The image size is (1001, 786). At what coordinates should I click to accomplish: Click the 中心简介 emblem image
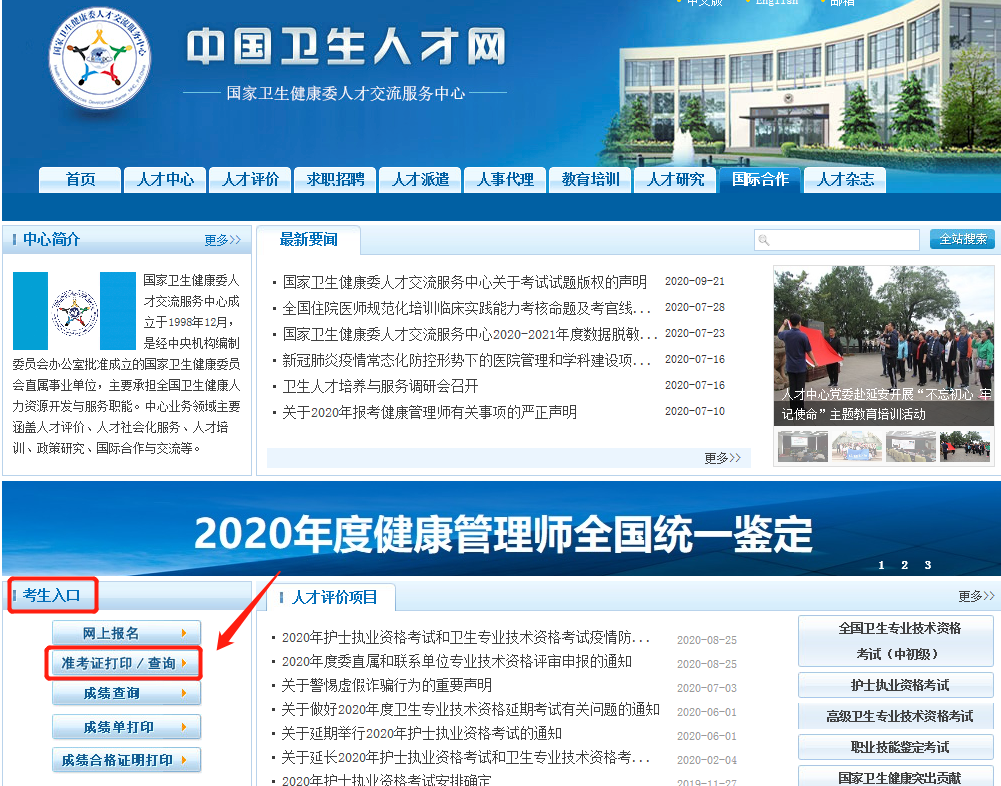pos(74,311)
